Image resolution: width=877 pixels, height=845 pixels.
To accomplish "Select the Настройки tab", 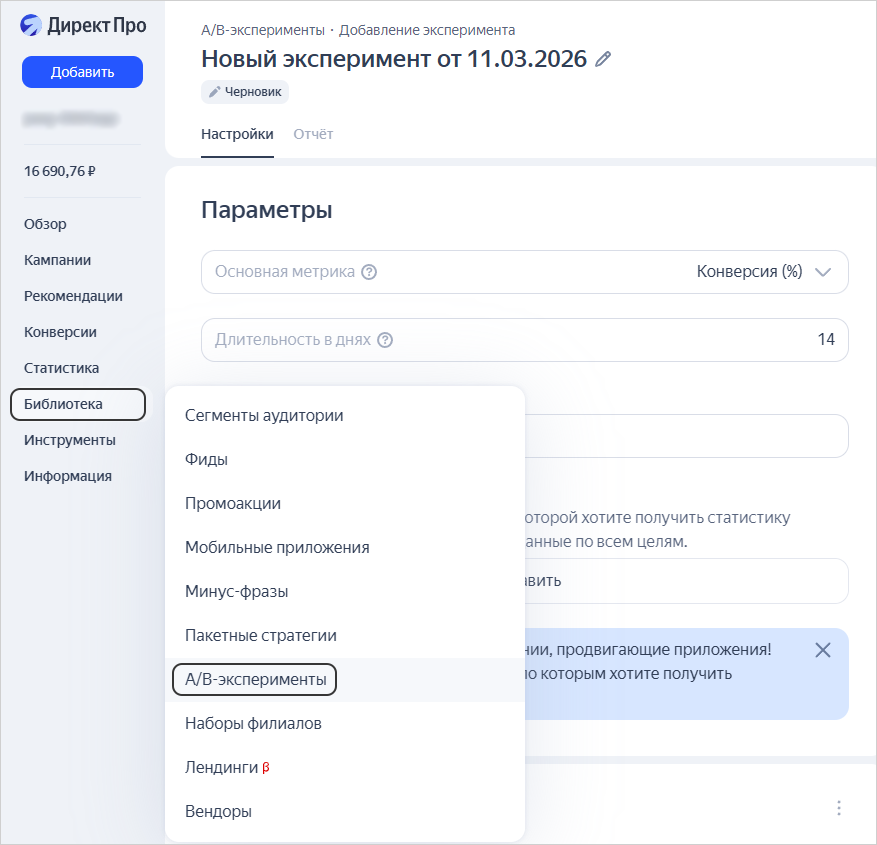I will 237,133.
